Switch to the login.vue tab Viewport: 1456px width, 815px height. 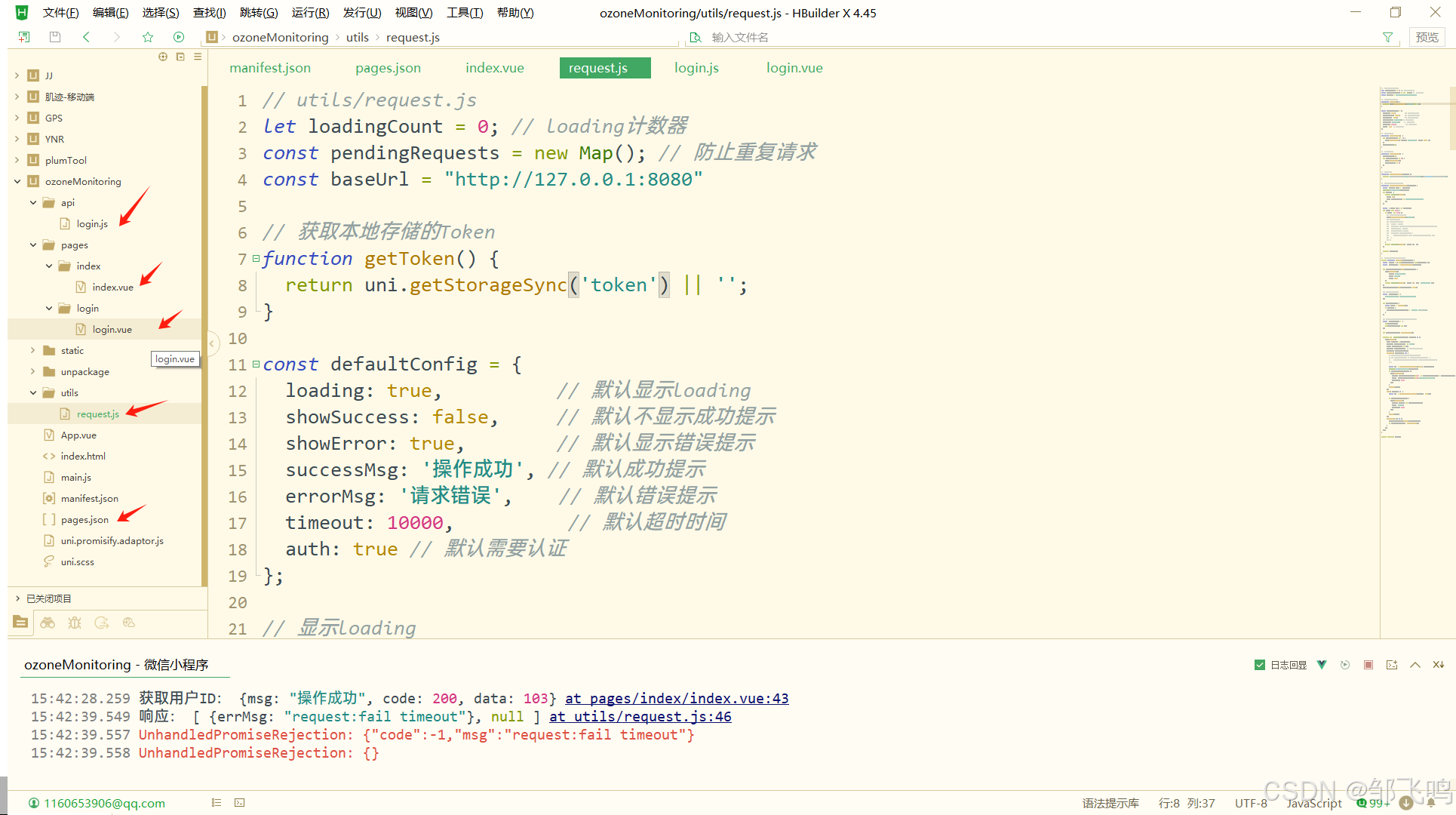(794, 68)
